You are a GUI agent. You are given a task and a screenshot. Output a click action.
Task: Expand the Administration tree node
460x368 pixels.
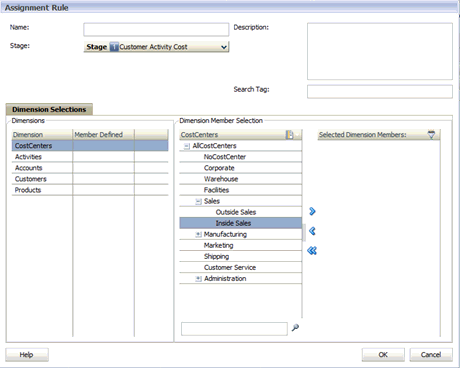pos(198,279)
